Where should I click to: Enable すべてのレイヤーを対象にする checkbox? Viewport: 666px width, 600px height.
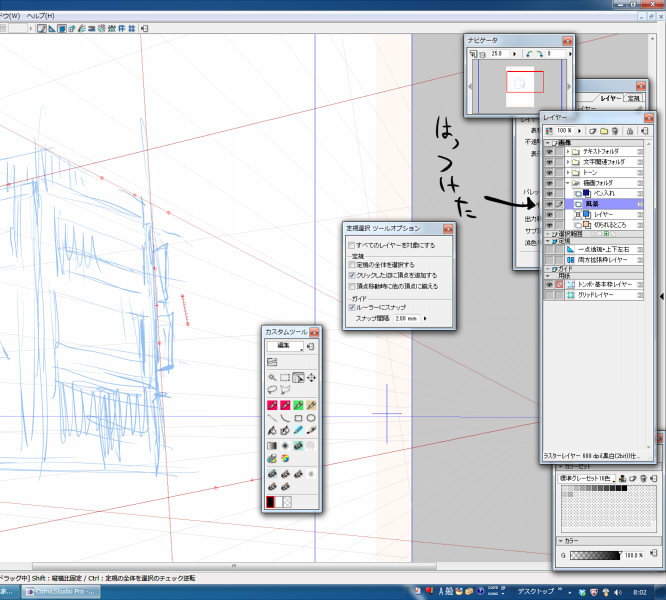tap(351, 245)
